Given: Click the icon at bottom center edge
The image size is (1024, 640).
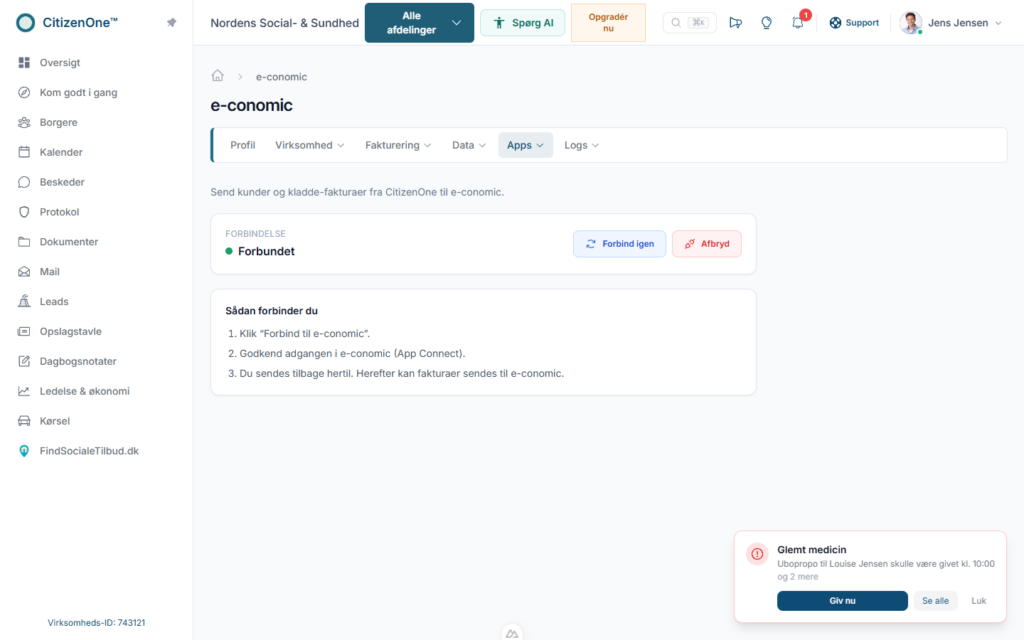Looking at the screenshot, I should coord(512,633).
